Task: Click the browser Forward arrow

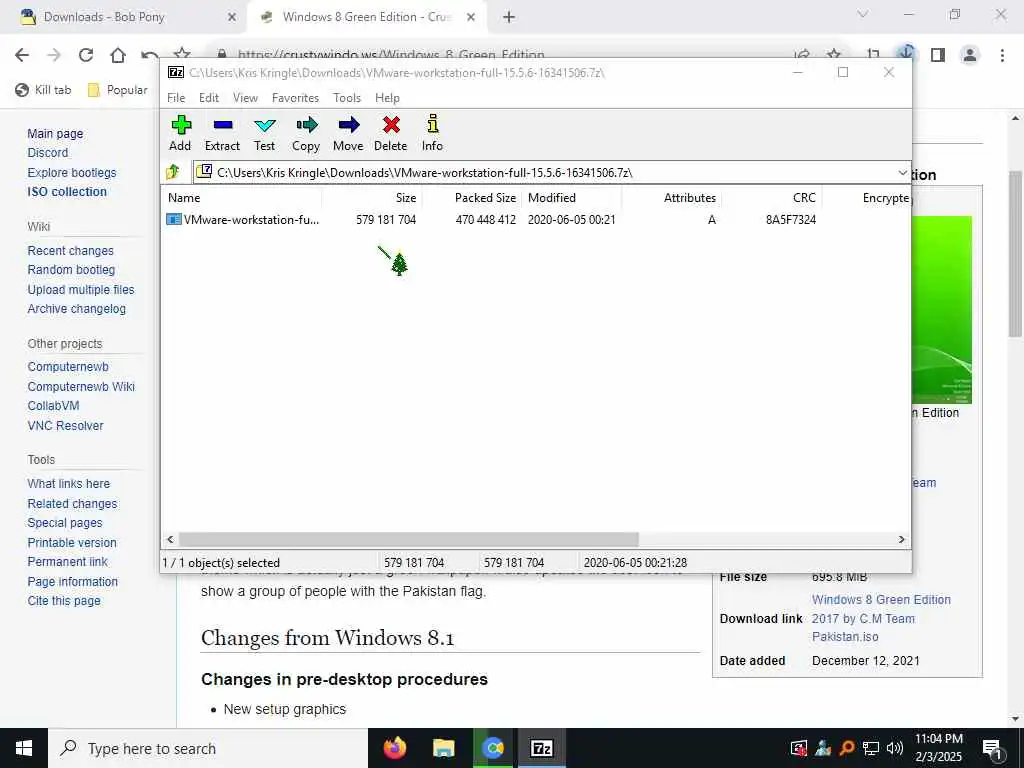Action: 54,55
